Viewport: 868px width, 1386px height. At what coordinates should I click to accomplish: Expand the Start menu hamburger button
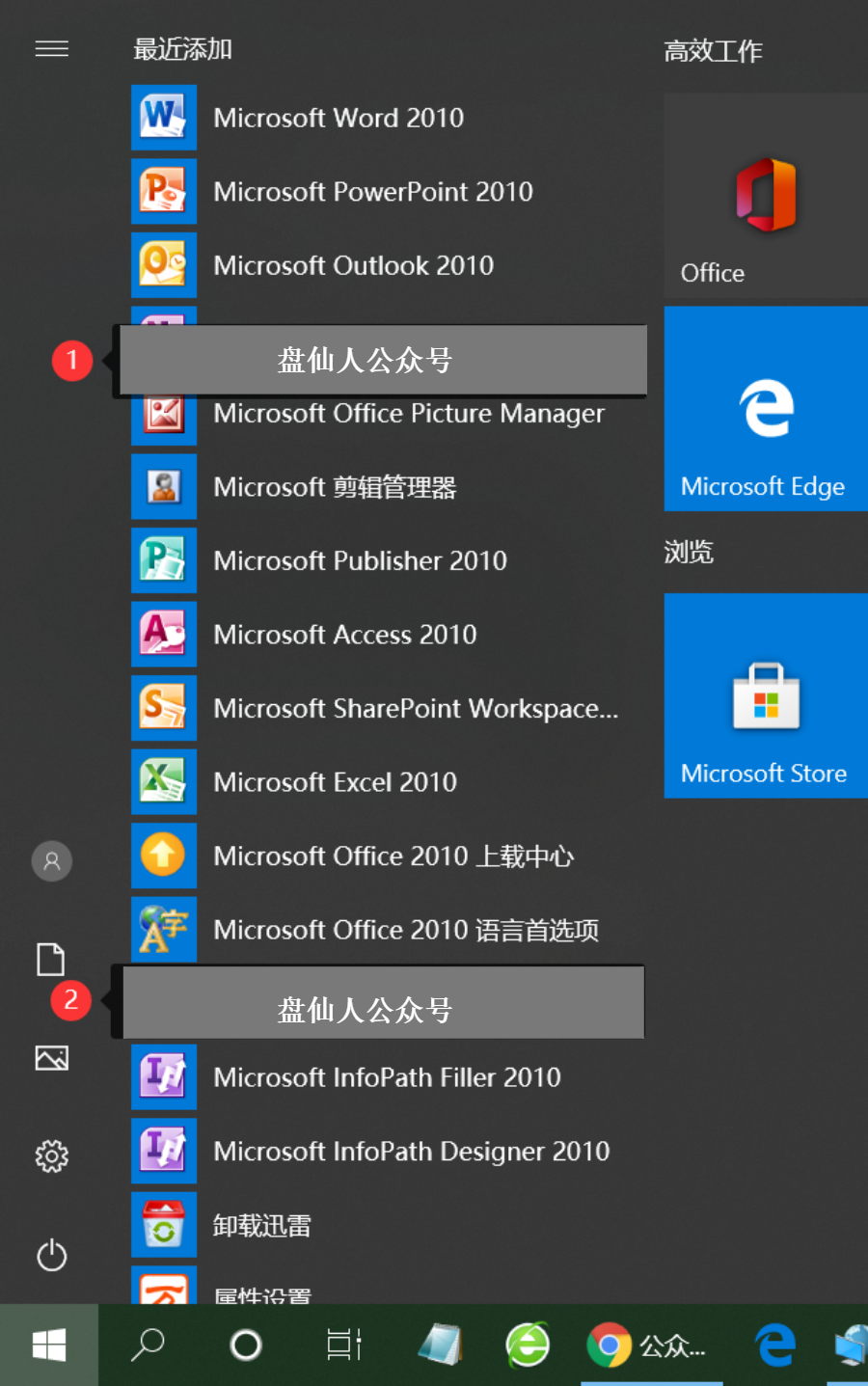click(52, 48)
